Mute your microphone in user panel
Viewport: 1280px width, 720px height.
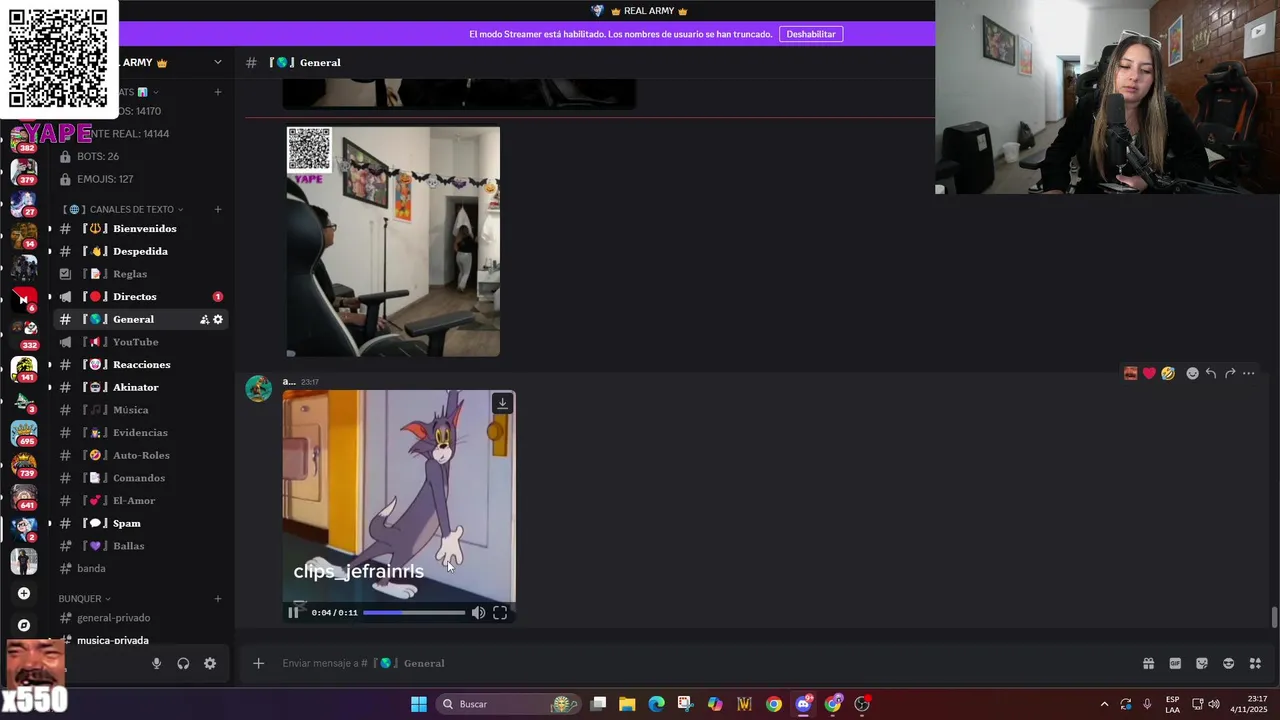tap(156, 663)
